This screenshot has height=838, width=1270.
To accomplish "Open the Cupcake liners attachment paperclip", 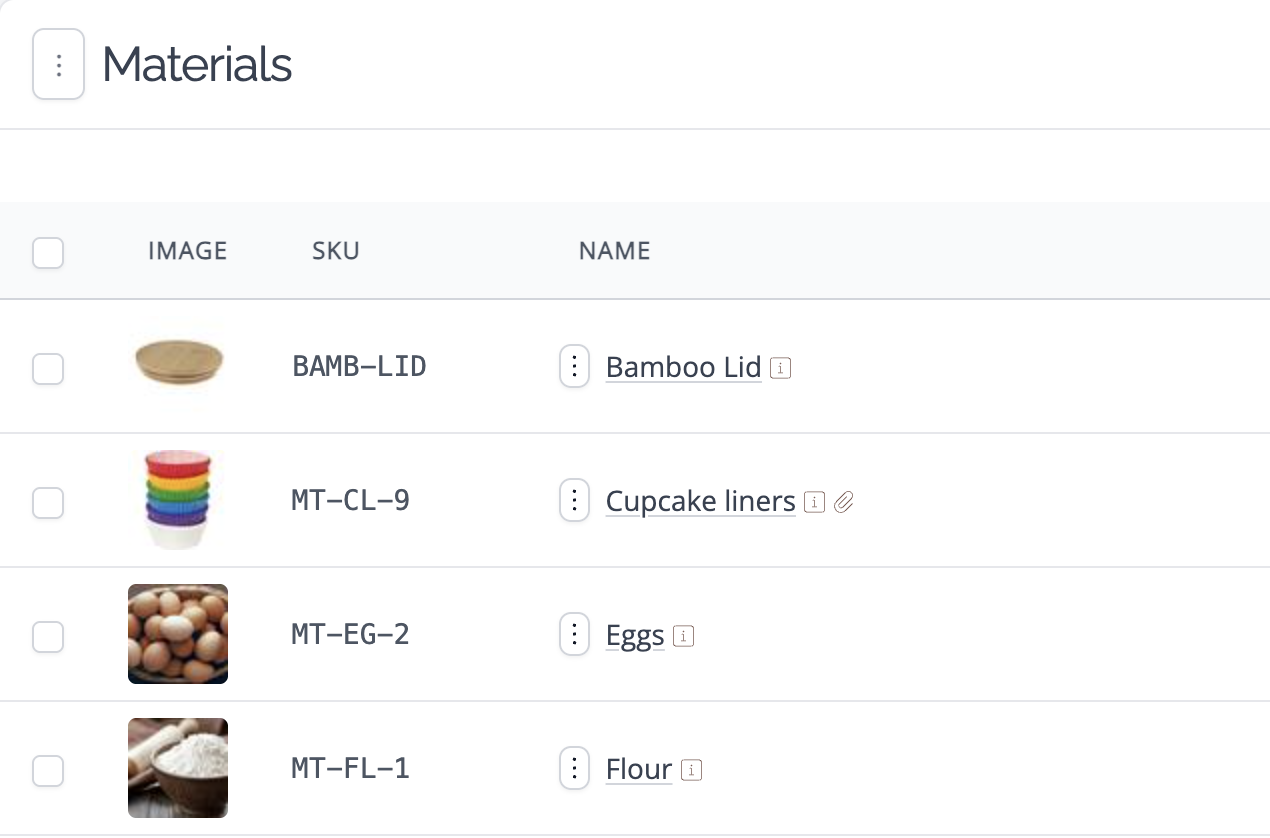I will coord(844,502).
